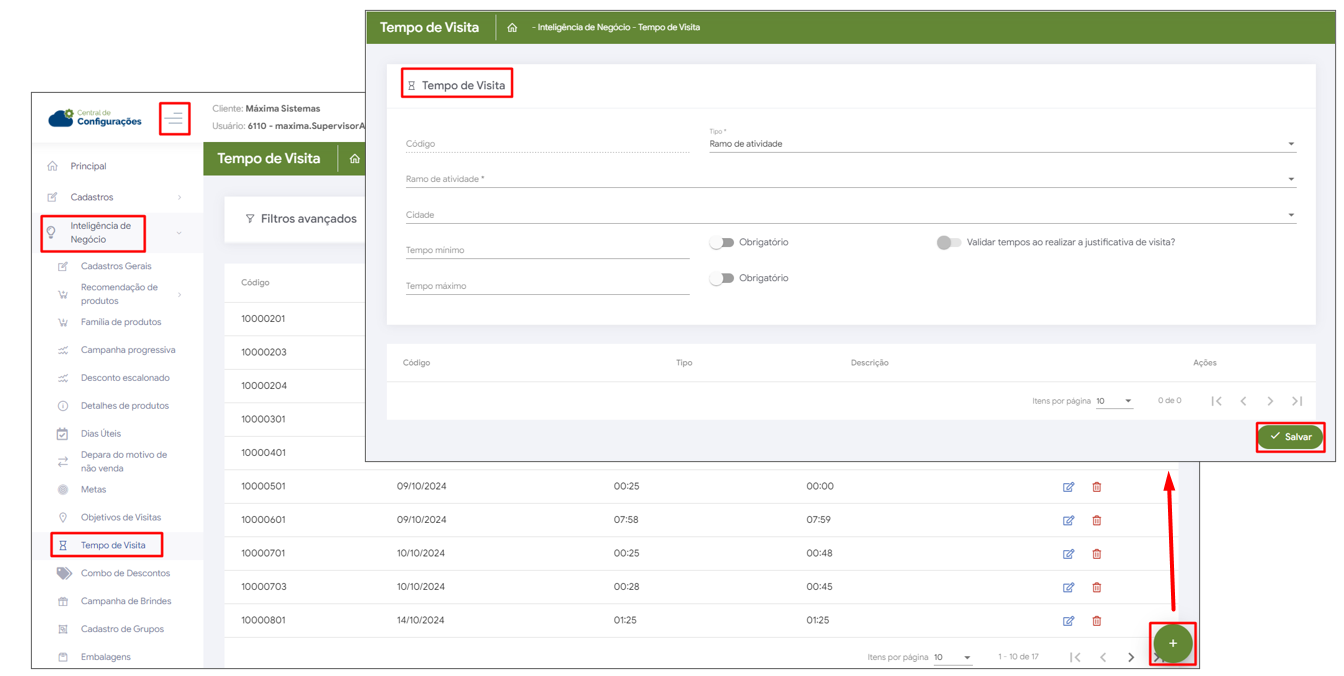Click the Tempo mínimo input field
Image resolution: width=1344 pixels, height=676 pixels.
click(x=547, y=251)
